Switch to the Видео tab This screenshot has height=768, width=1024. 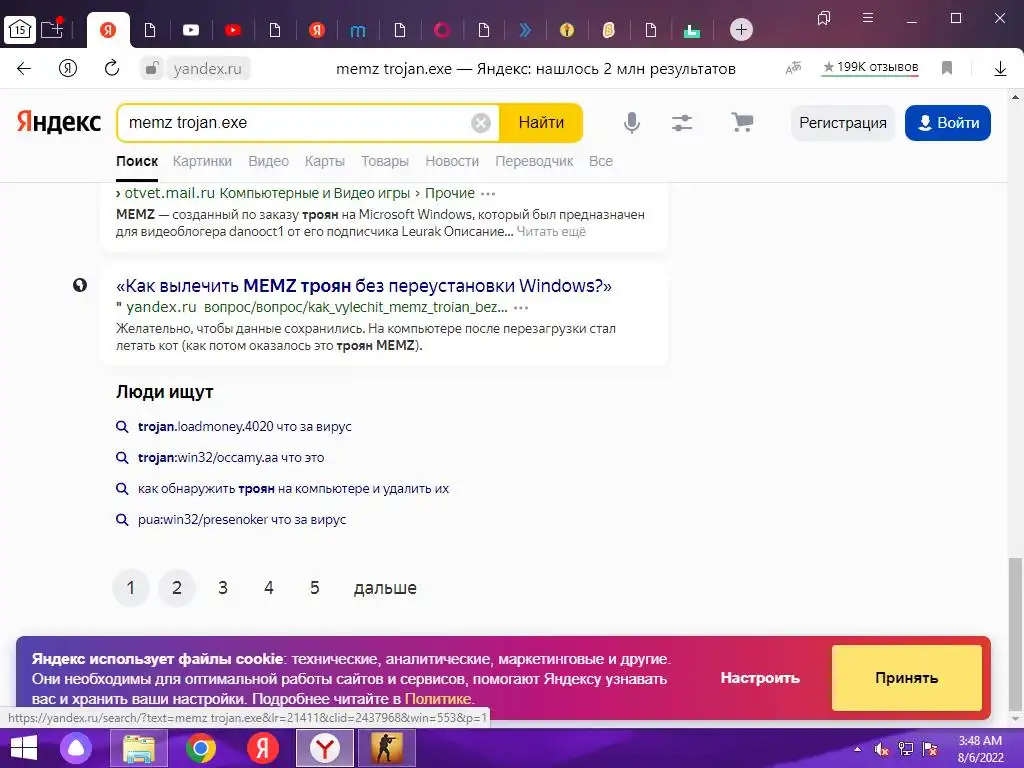point(268,161)
